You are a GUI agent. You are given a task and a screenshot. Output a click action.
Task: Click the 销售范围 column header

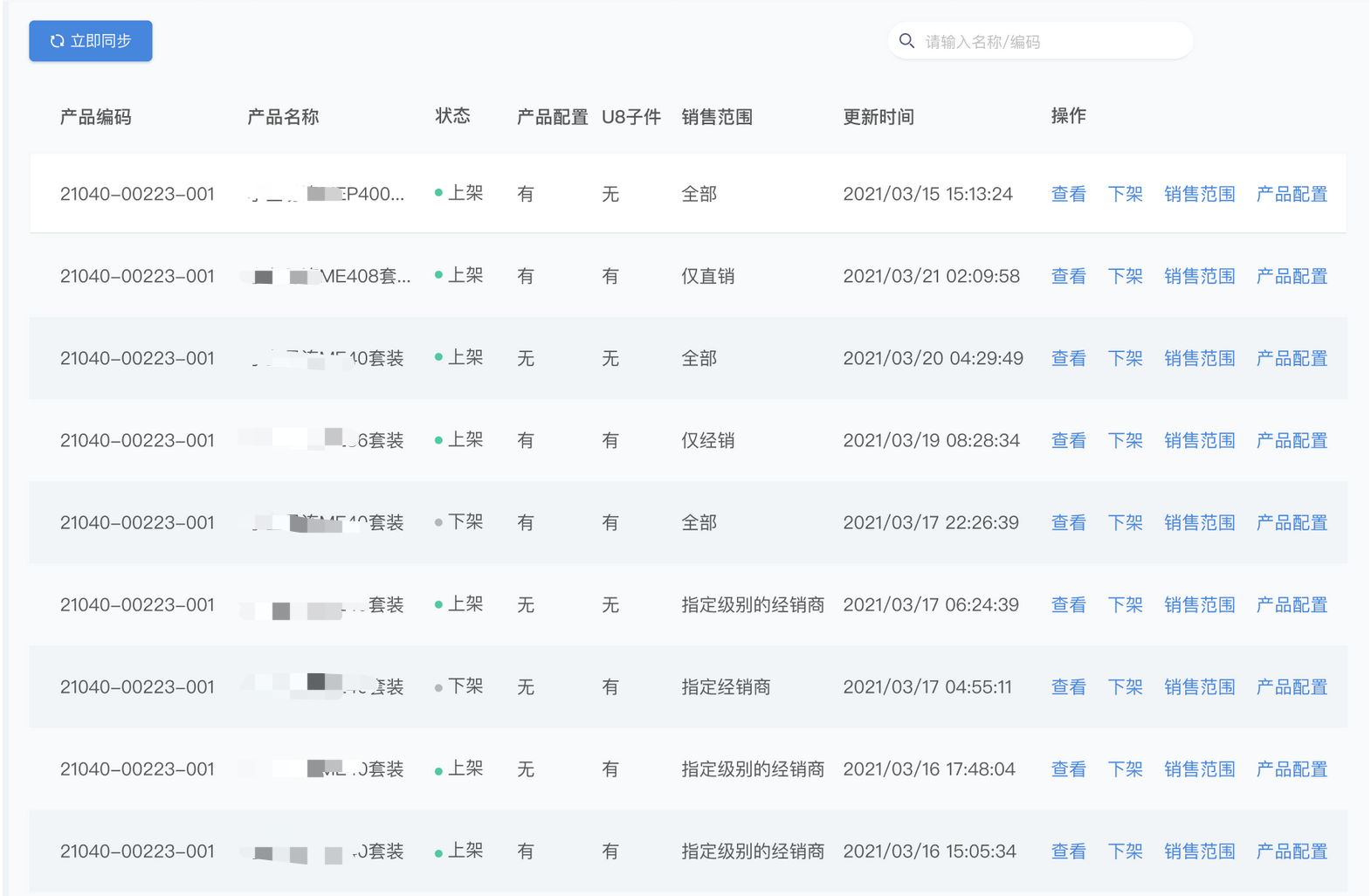(x=717, y=117)
